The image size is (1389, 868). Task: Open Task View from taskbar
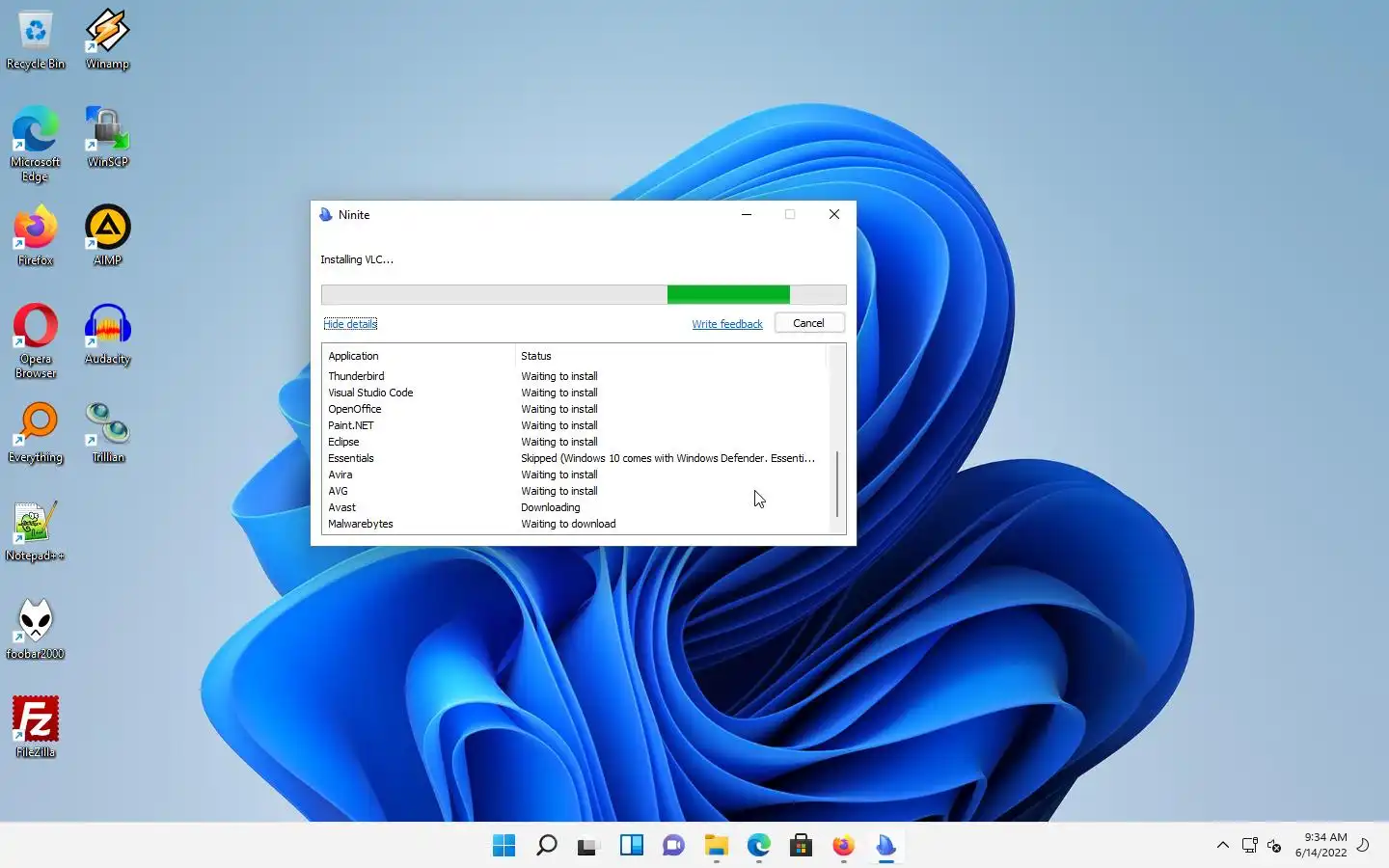pyautogui.click(x=588, y=846)
